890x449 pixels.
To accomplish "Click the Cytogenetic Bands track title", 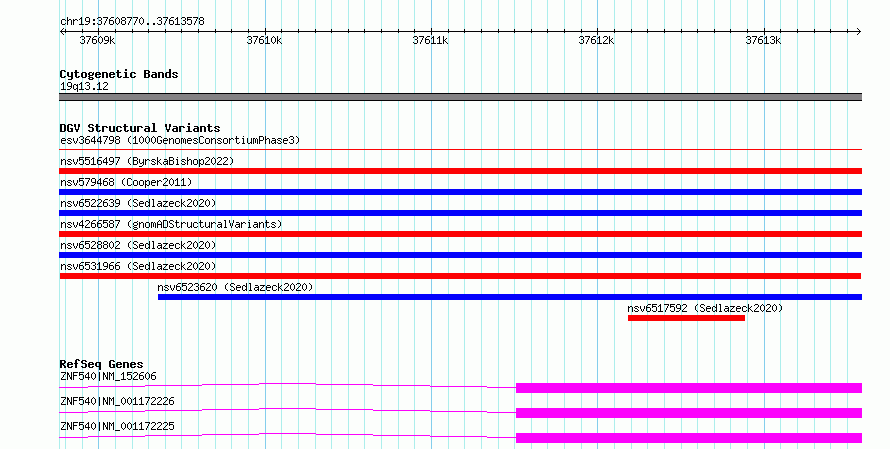I will point(119,74).
